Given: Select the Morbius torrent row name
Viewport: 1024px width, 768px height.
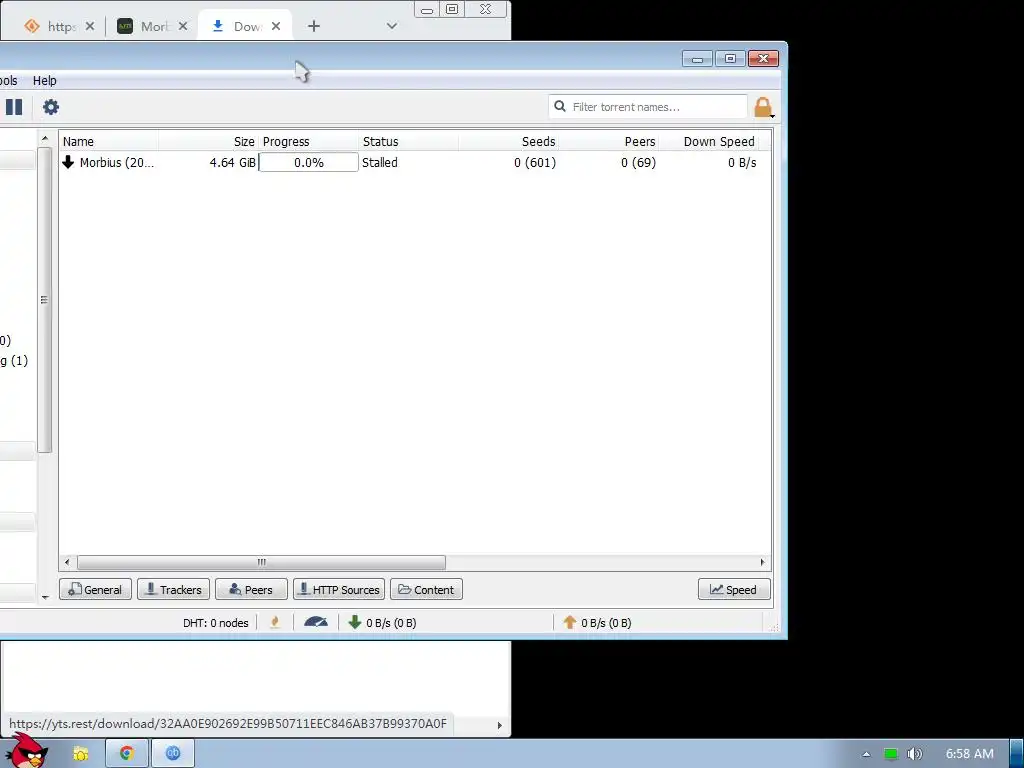Looking at the screenshot, I should tap(117, 163).
